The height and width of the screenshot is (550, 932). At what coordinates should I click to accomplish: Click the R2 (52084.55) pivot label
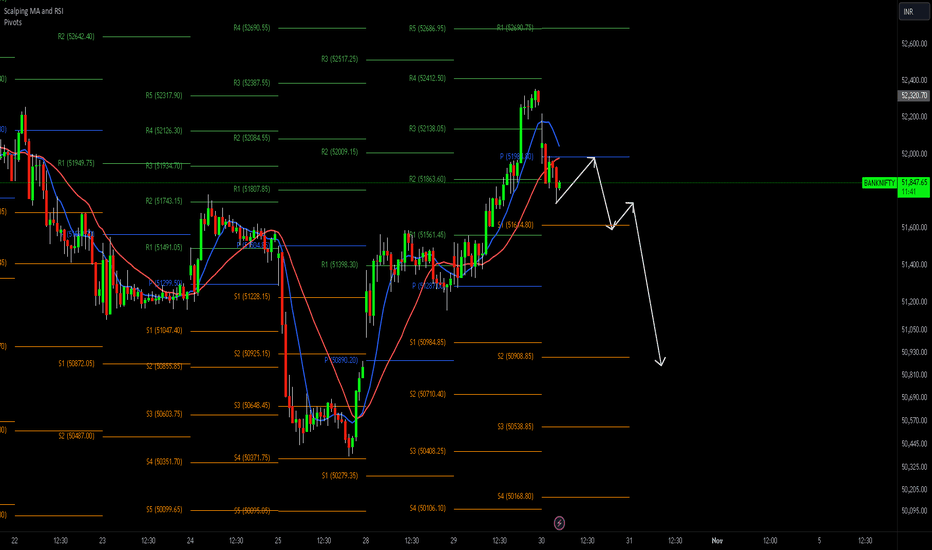click(x=252, y=138)
